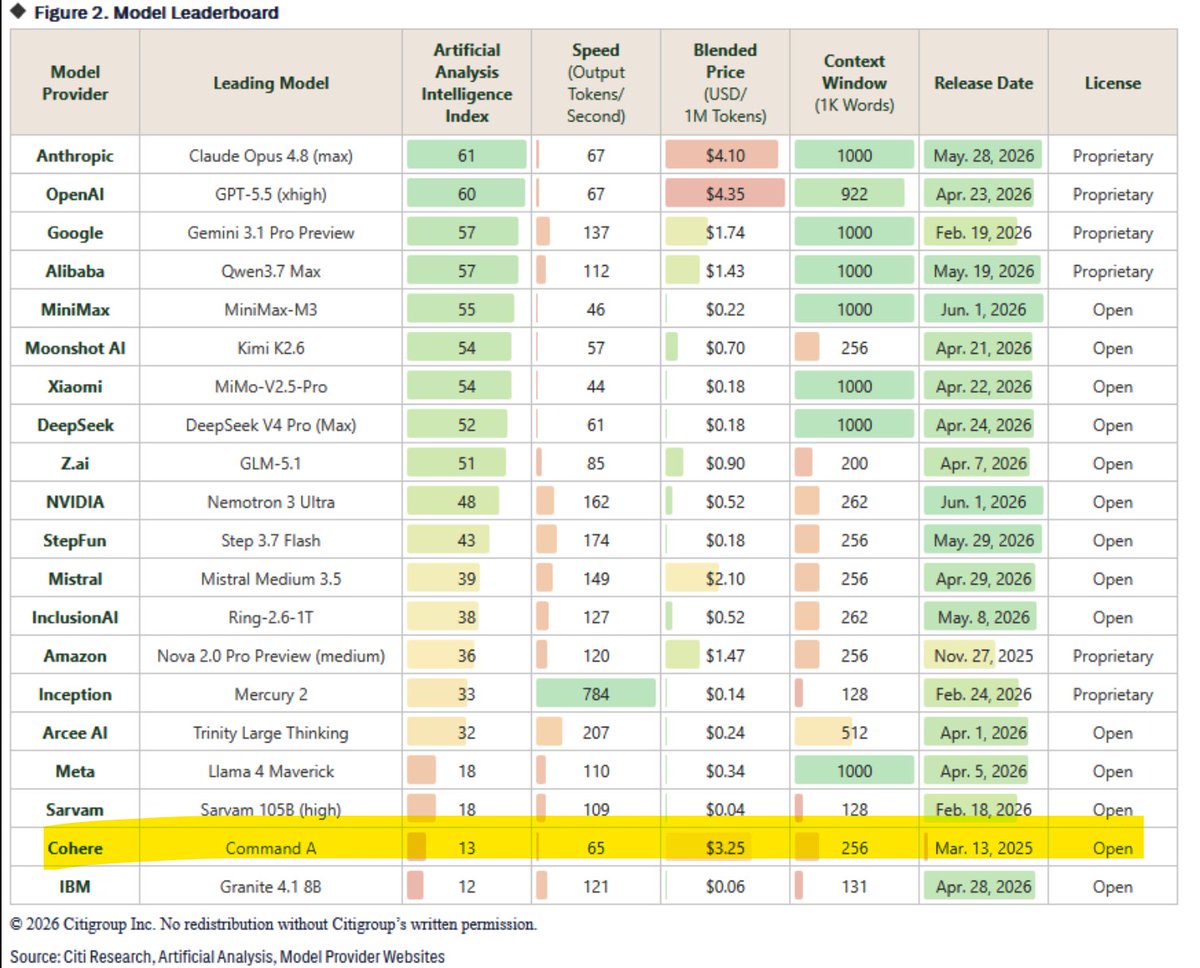This screenshot has width=1200, height=968.
Task: Select the GPT-5.5 (xhigh) cell
Action: [271, 194]
